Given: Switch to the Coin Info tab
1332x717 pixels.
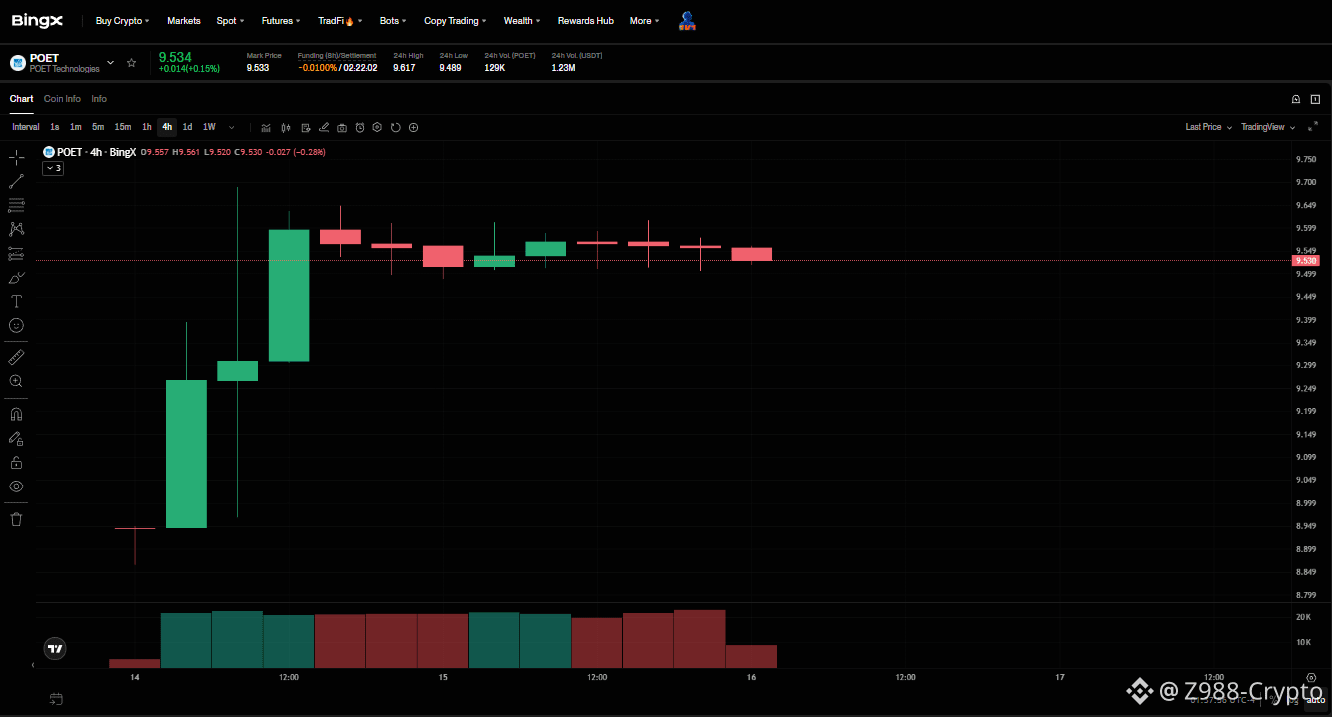Looking at the screenshot, I should (x=62, y=99).
